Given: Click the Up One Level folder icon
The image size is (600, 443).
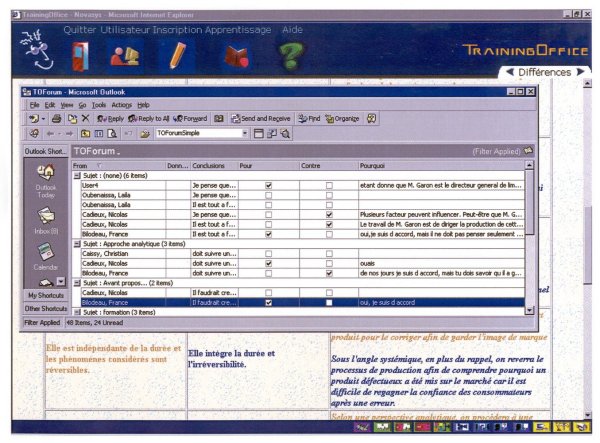Looking at the screenshot, I should pyautogui.click(x=85, y=134).
